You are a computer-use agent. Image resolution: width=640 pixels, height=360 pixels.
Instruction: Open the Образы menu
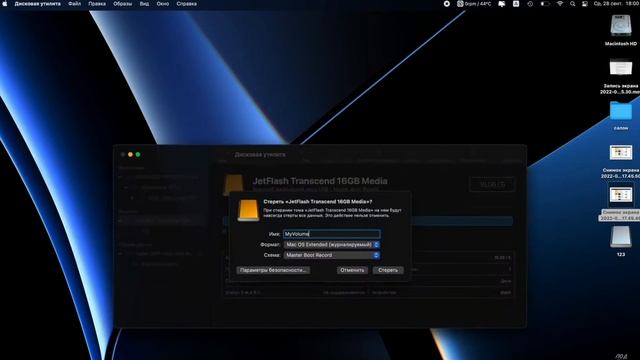pos(122,4)
